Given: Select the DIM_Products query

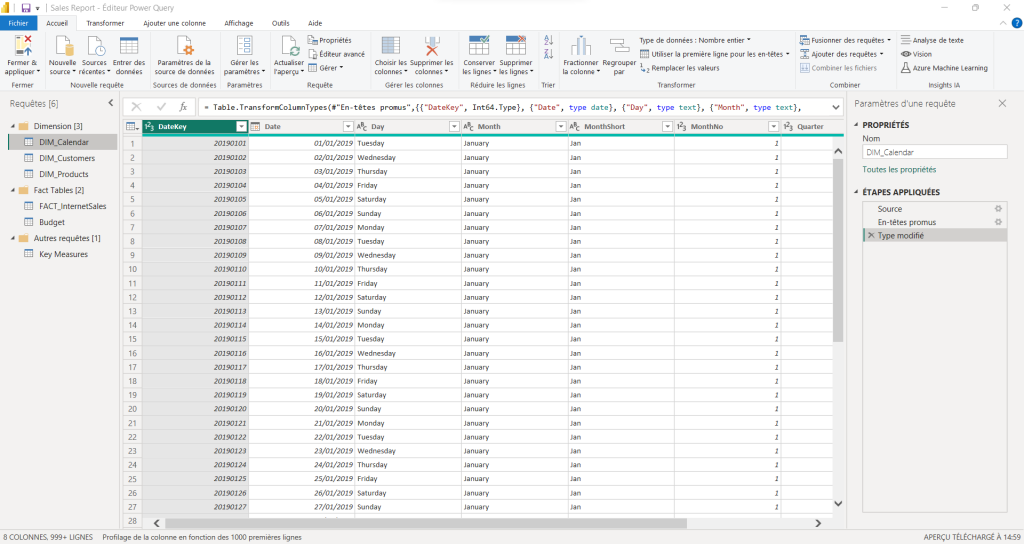Looking at the screenshot, I should pos(63,174).
